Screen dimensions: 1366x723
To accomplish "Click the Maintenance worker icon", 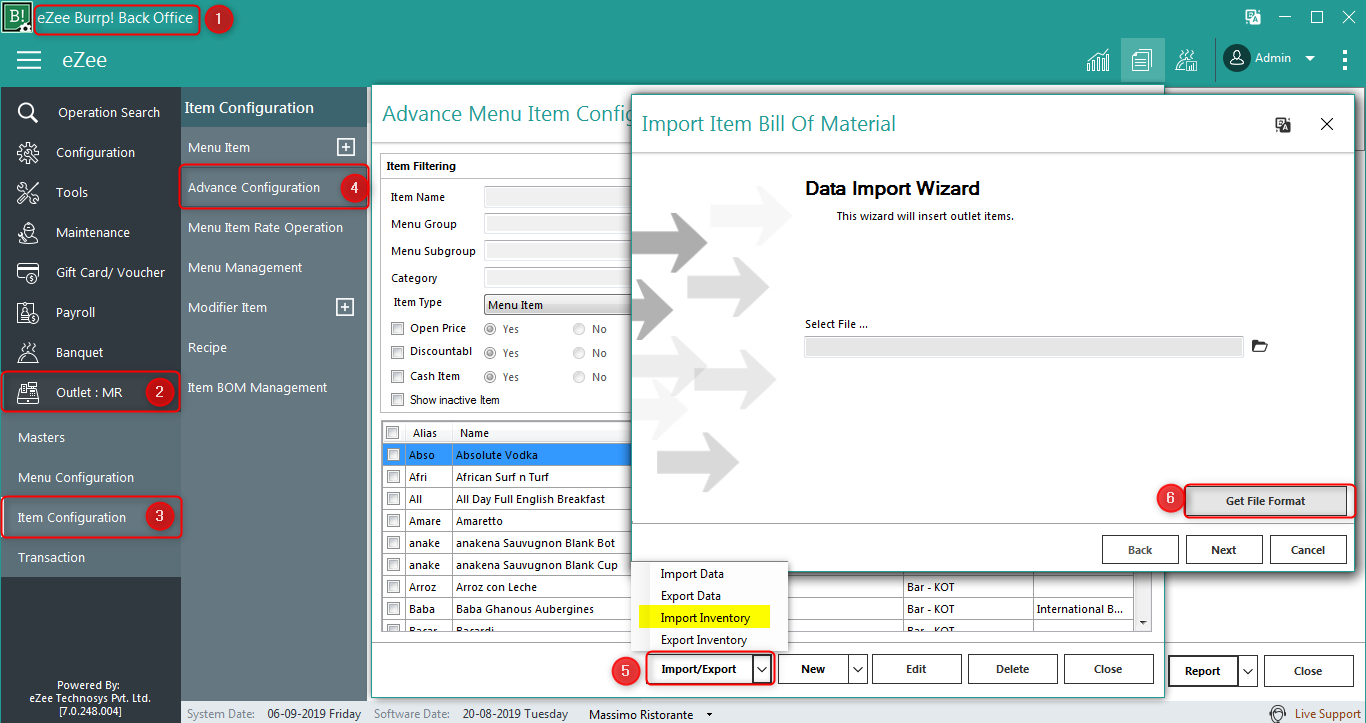I will 28,233.
